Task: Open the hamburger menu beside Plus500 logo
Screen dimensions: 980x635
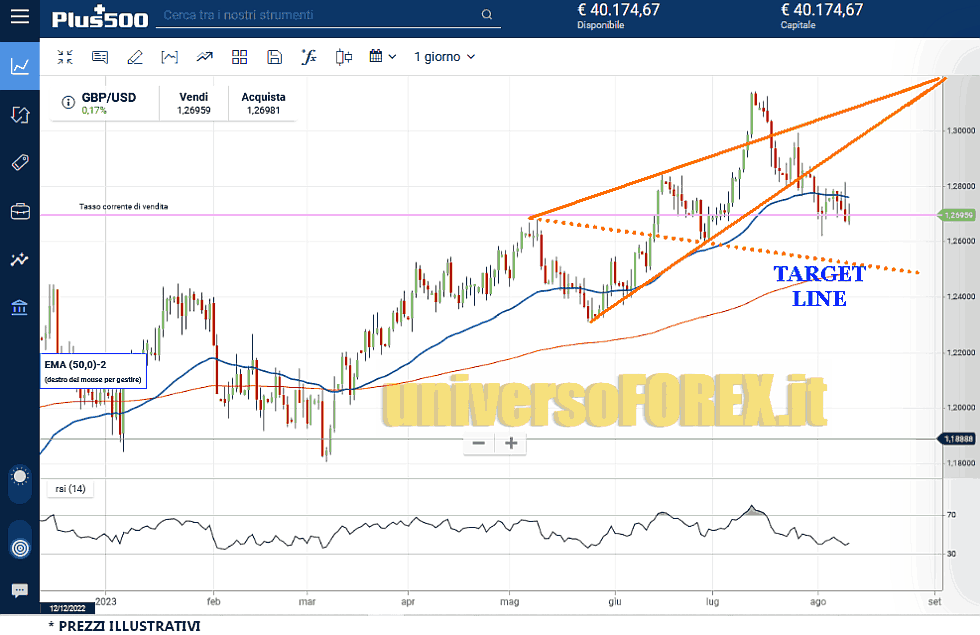Action: [20, 18]
